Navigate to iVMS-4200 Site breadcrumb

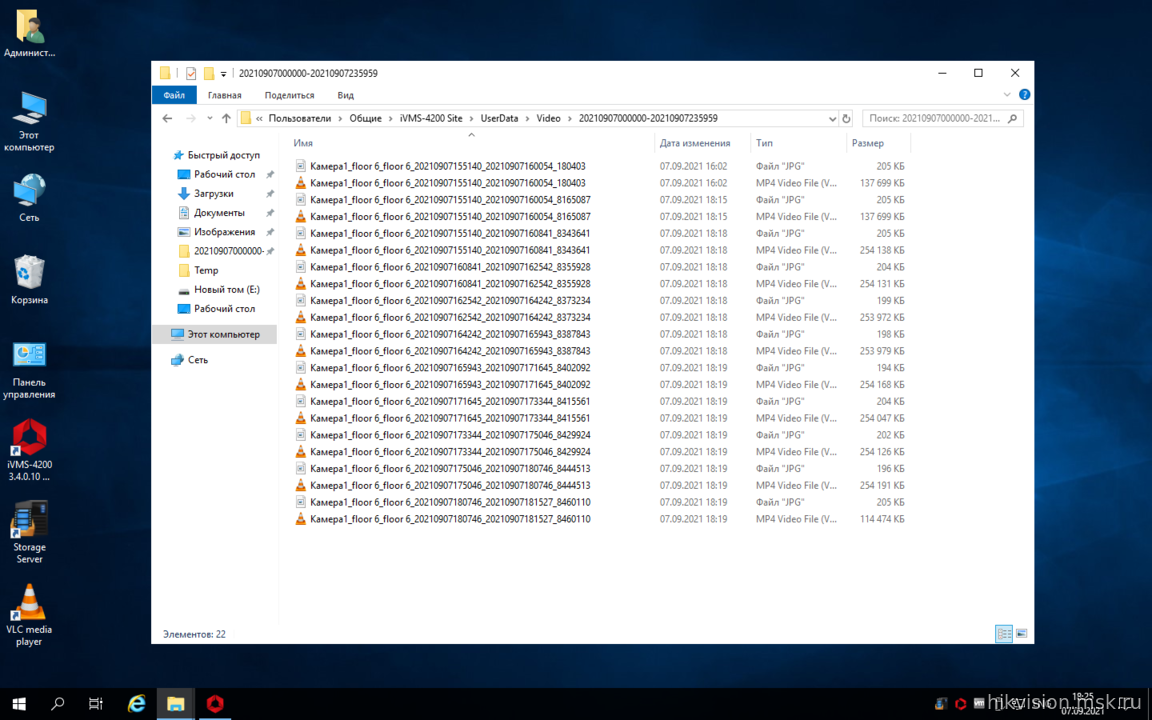pyautogui.click(x=431, y=118)
